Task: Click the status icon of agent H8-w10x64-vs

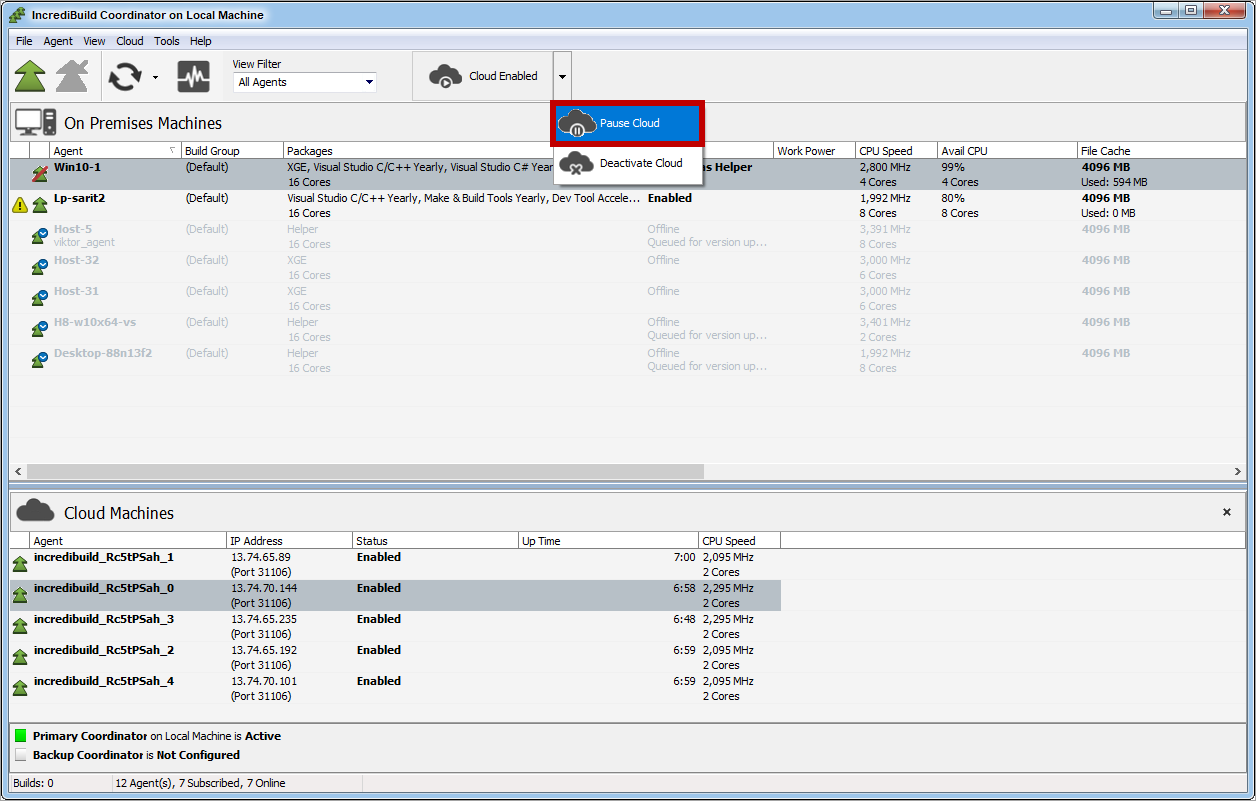Action: (x=40, y=329)
